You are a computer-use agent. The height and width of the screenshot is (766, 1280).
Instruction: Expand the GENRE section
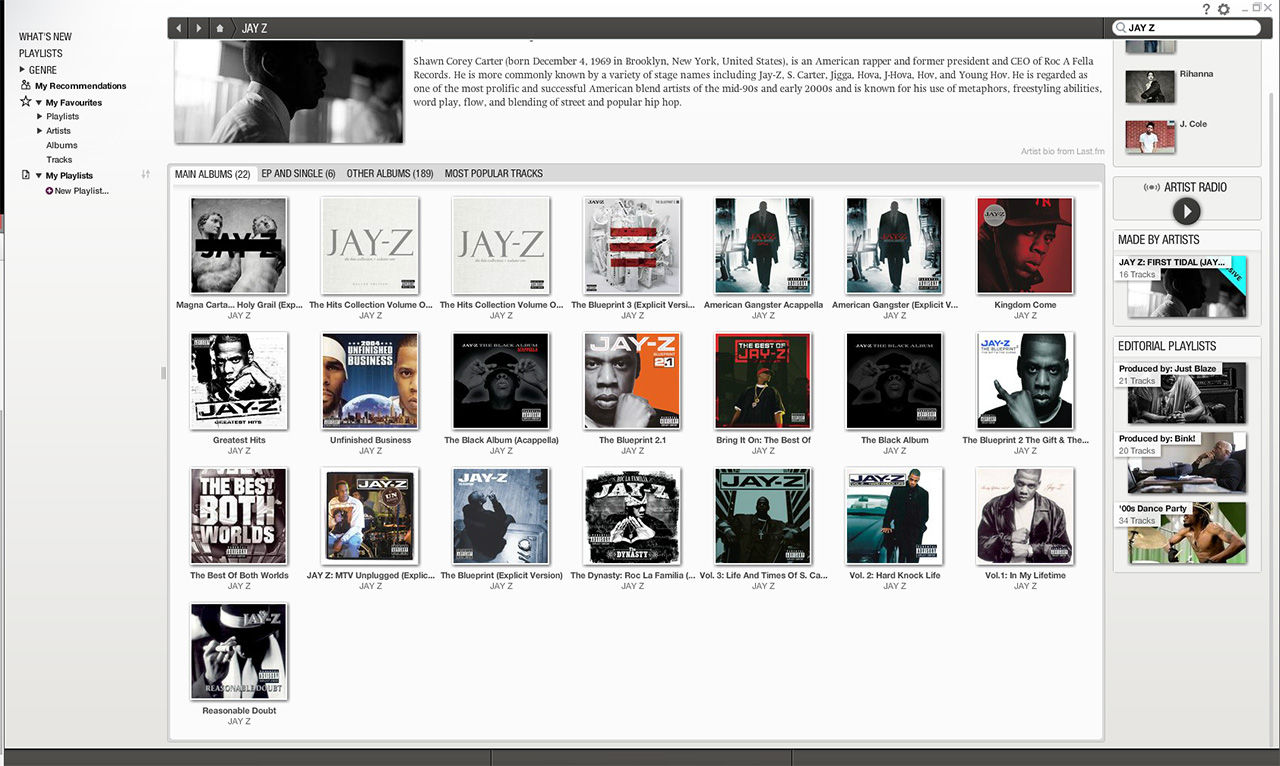23,70
